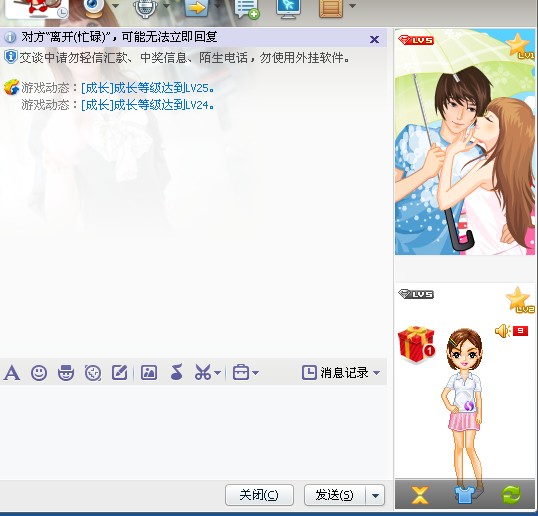Viewport: 538px width, 516px height.
Task: Click the scissors screenshot tool
Action: (x=203, y=373)
